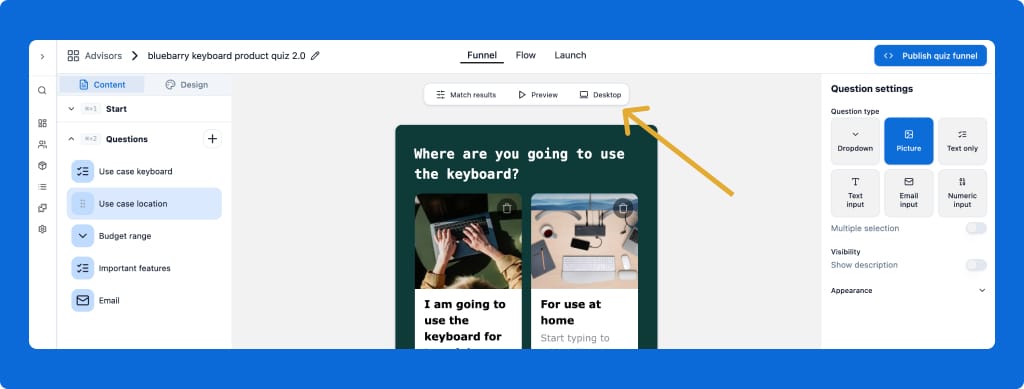This screenshot has width=1024, height=389.
Task: Click the pencil icon to rename the quiz
Action: [315, 56]
